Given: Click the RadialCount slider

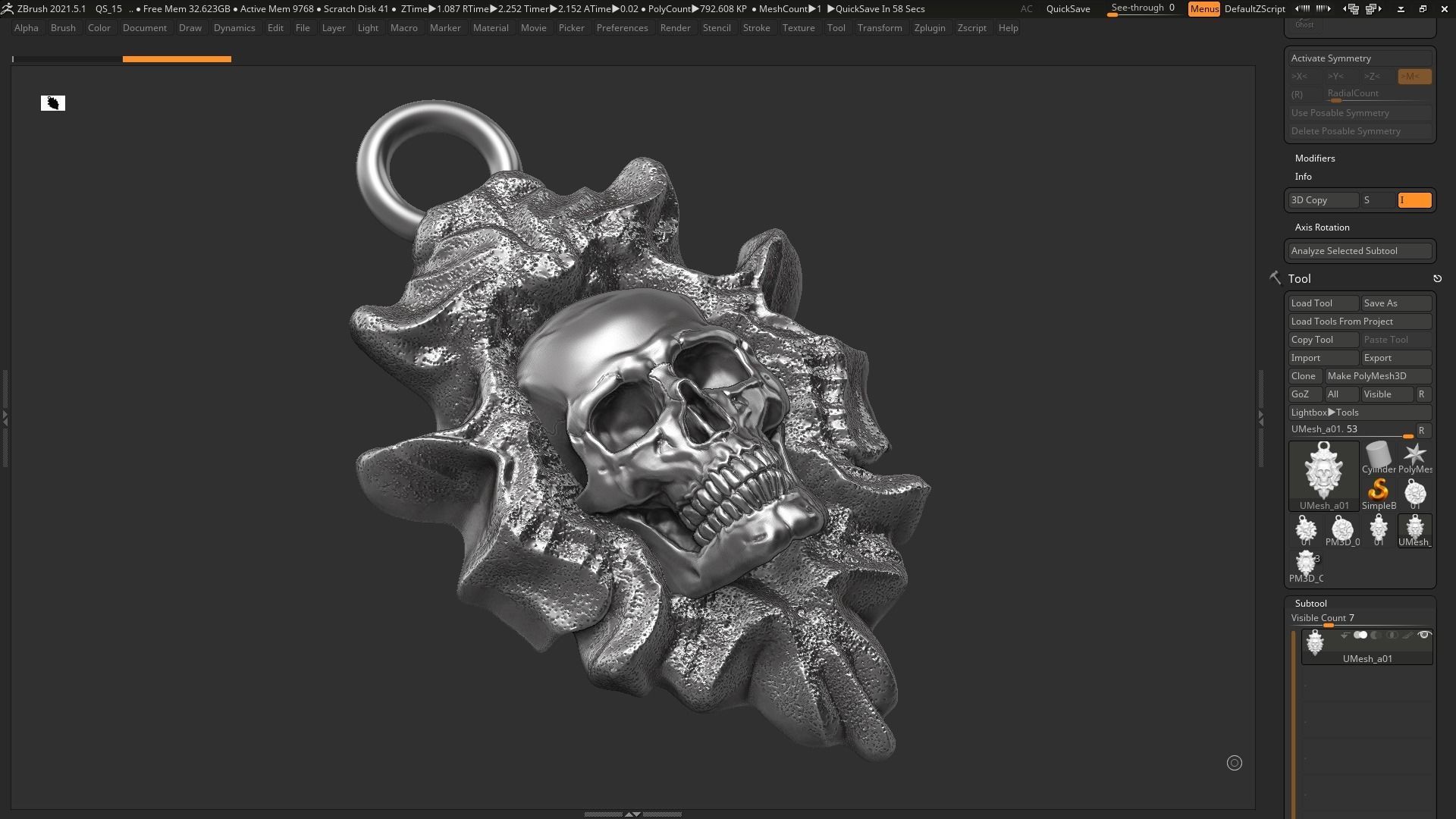Looking at the screenshot, I should tap(1378, 95).
